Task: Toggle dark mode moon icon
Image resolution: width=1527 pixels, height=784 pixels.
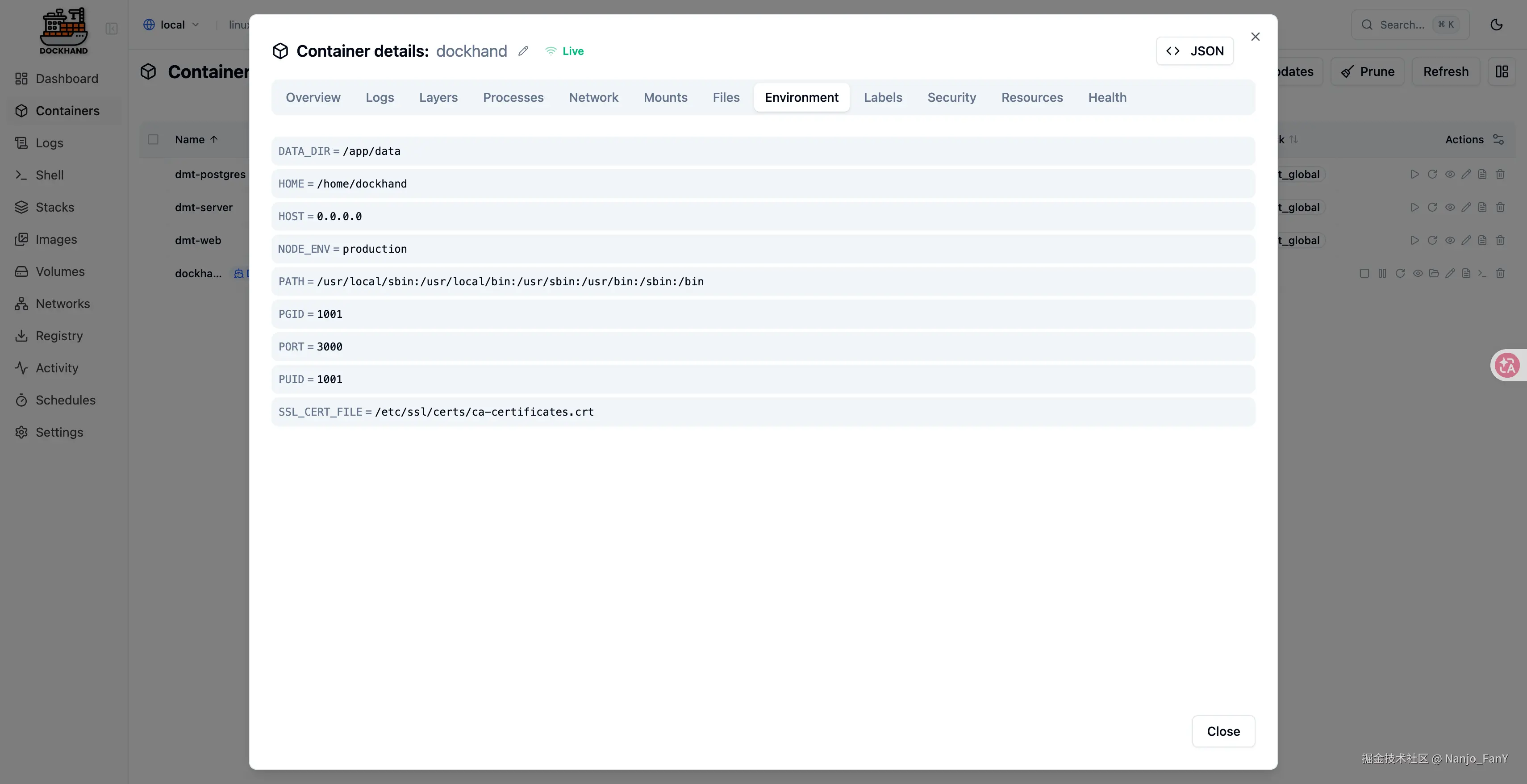Action: pos(1496,24)
